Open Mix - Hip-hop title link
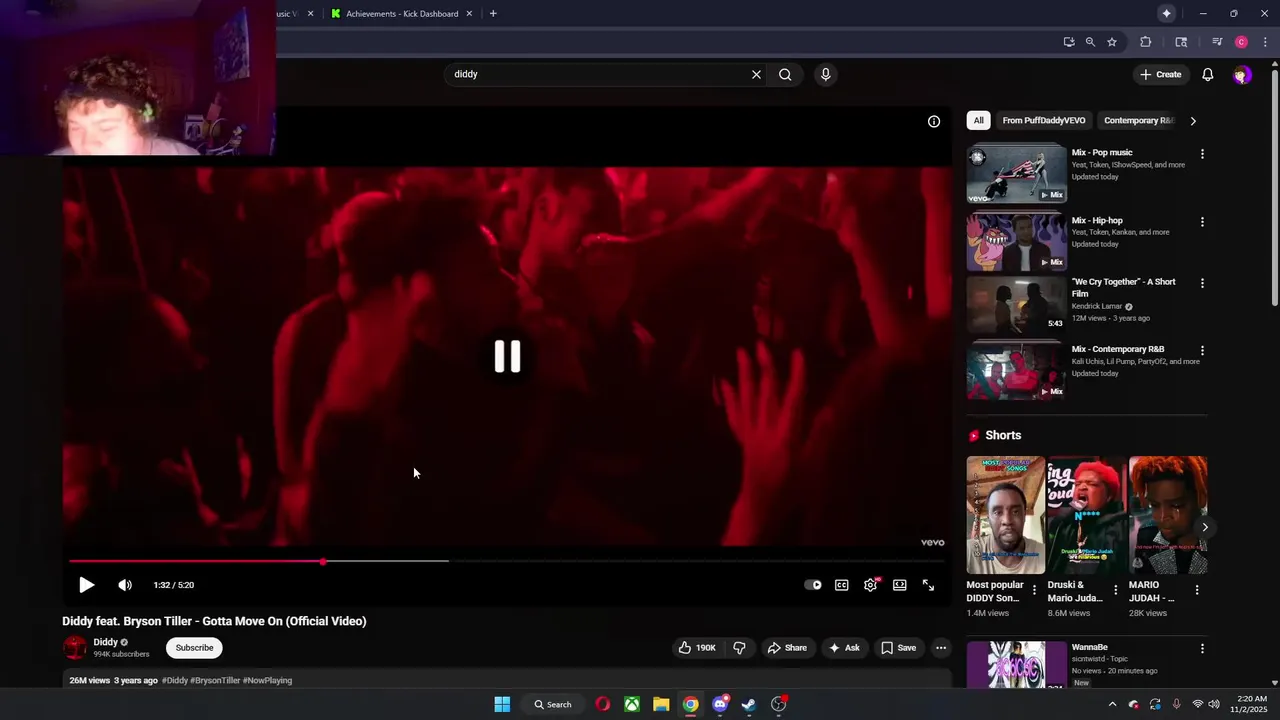Image resolution: width=1280 pixels, height=720 pixels. [1097, 220]
